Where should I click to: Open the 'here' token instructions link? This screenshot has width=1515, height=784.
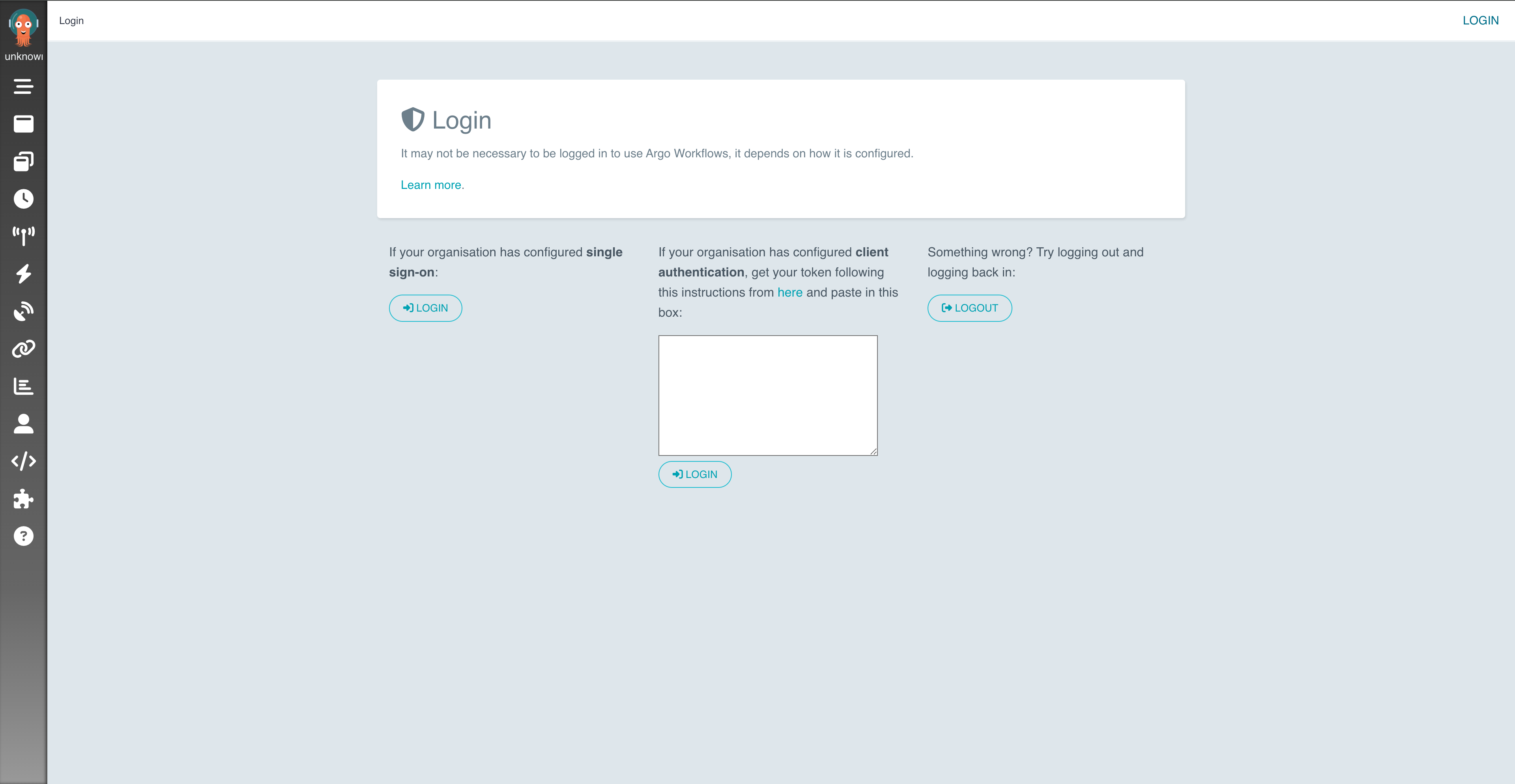tap(790, 292)
